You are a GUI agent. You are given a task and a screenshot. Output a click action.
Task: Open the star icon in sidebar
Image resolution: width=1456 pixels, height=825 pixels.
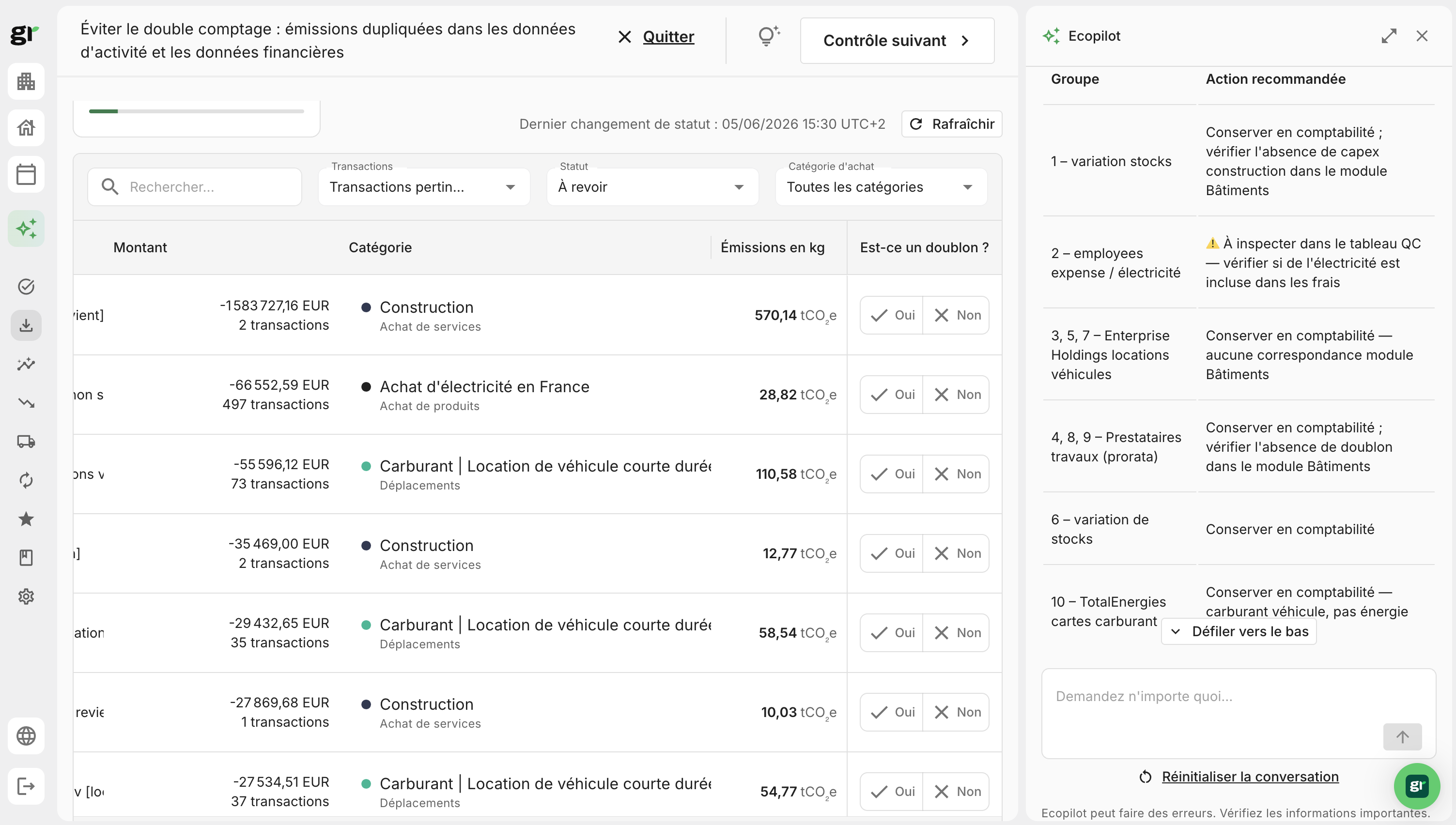pos(26,519)
